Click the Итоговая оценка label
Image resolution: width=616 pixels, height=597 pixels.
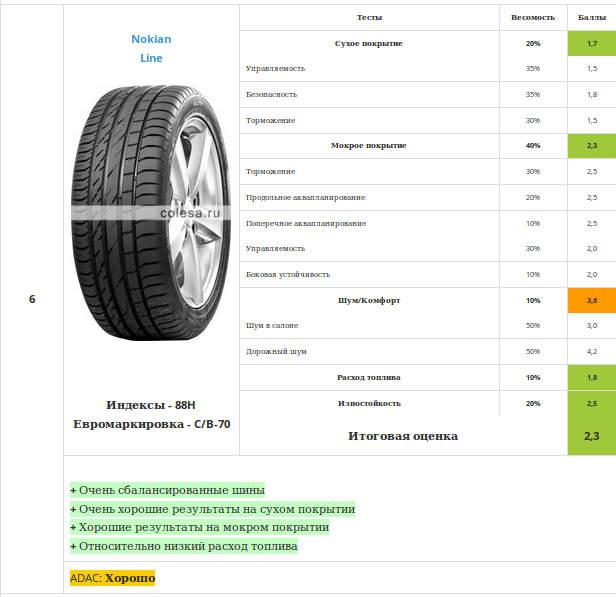[403, 436]
